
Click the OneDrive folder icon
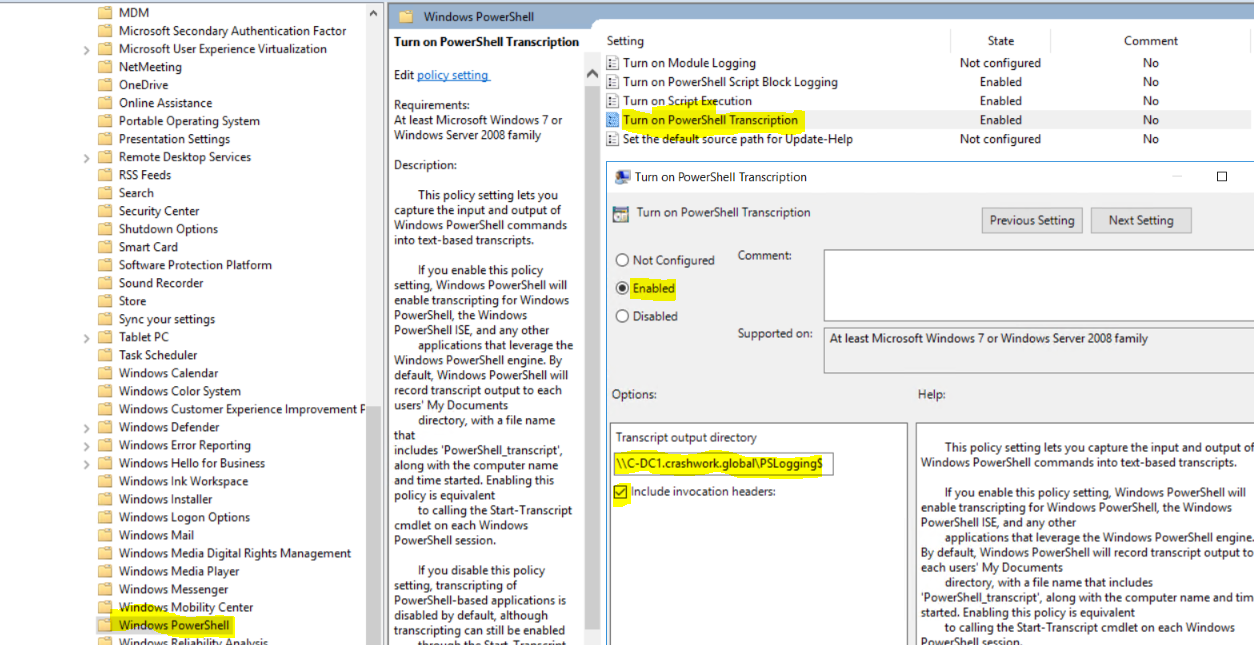(x=105, y=85)
